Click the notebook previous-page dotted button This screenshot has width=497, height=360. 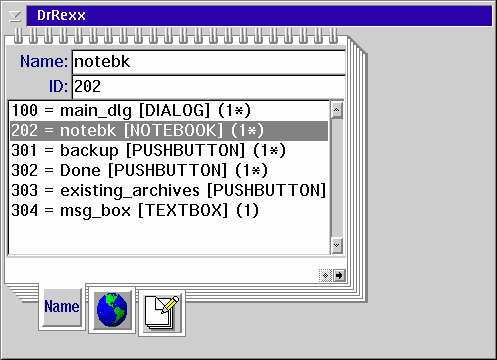pos(325,276)
